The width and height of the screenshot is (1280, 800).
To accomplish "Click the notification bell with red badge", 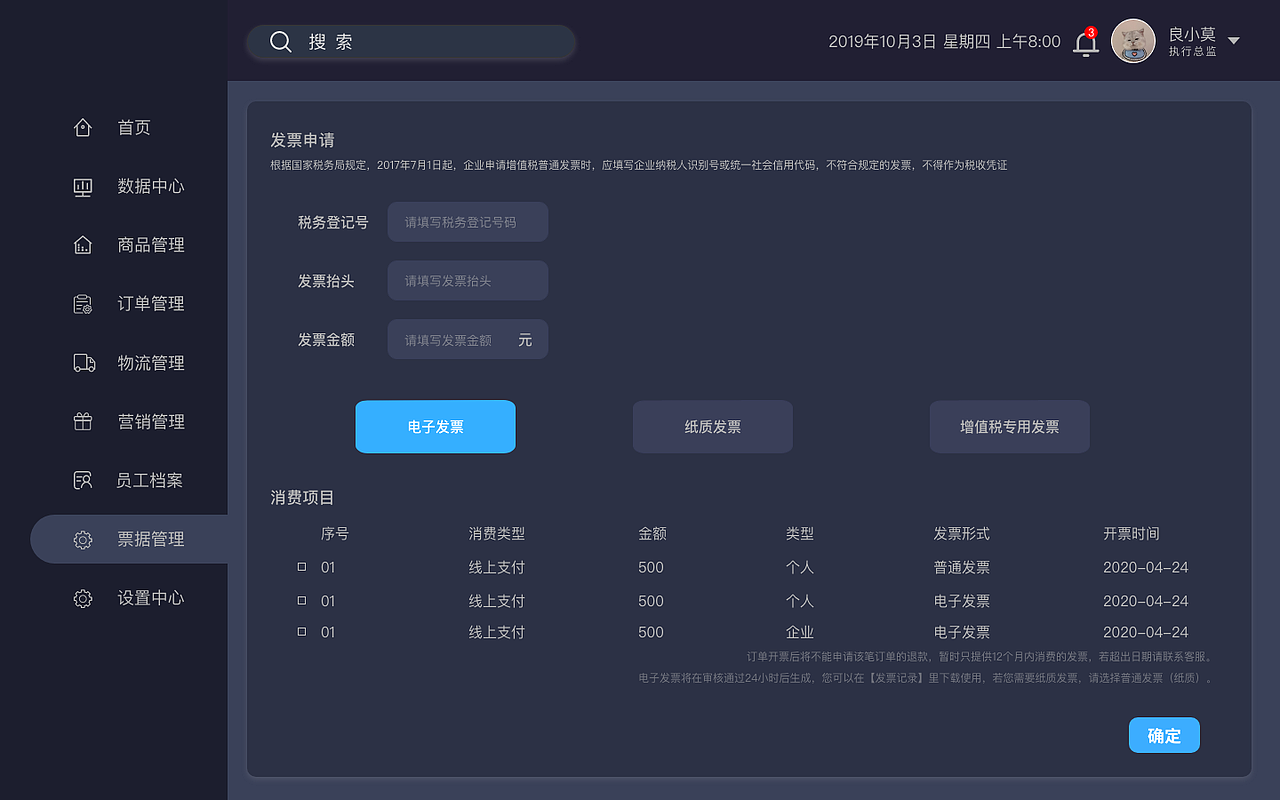I will tap(1085, 42).
